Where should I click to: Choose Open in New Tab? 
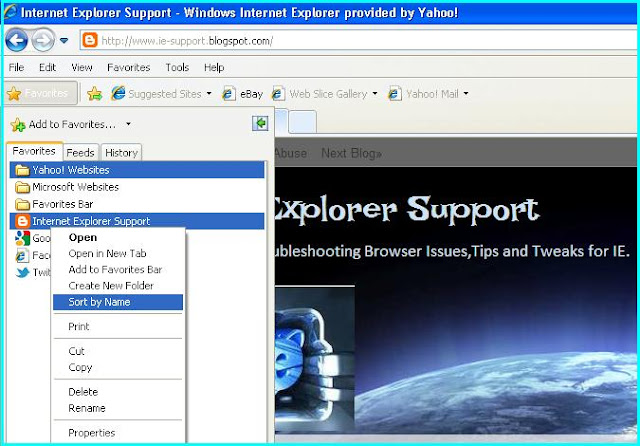(x=118, y=253)
